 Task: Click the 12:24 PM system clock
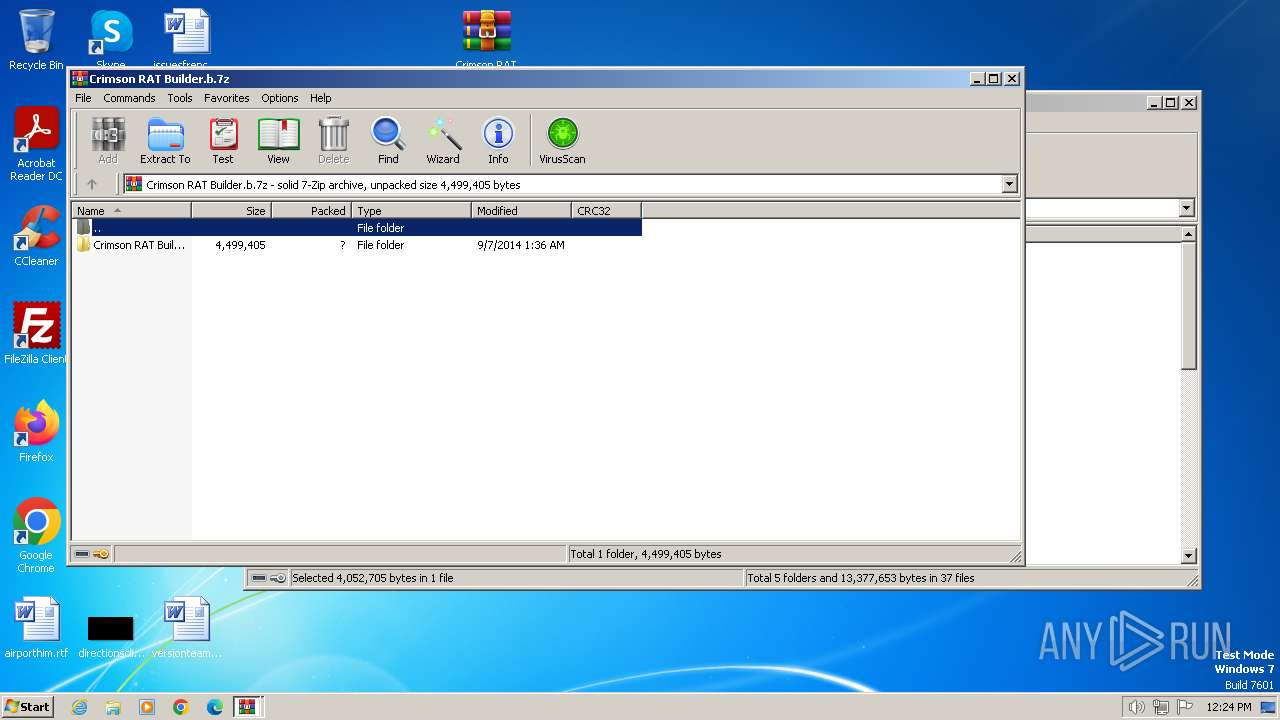[1229, 707]
